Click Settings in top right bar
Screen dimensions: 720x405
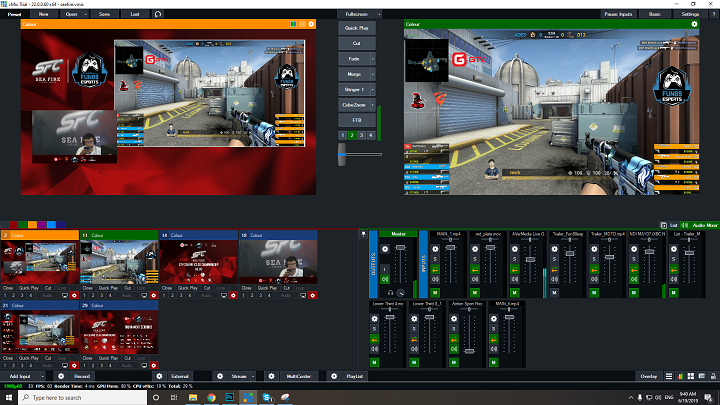coord(690,14)
